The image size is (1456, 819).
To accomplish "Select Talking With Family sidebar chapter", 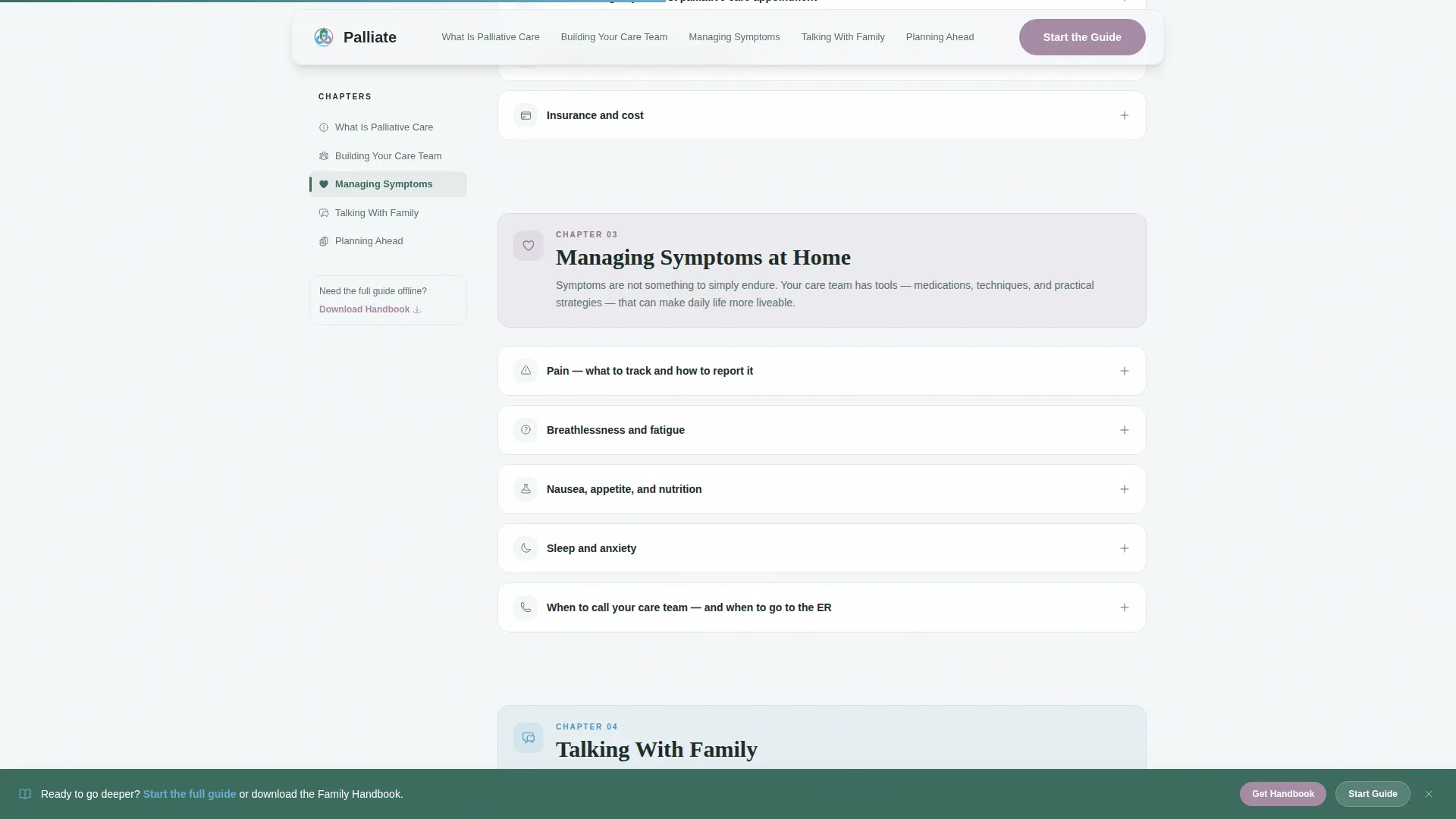I will [x=388, y=213].
